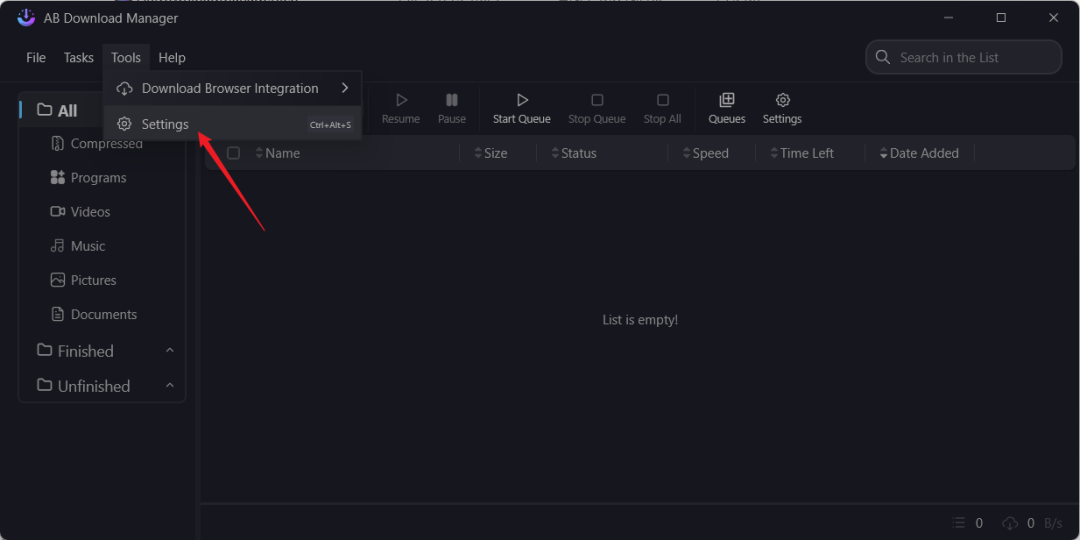The image size is (1080, 540).
Task: Tick the select-all checkbox in list header
Action: [233, 153]
